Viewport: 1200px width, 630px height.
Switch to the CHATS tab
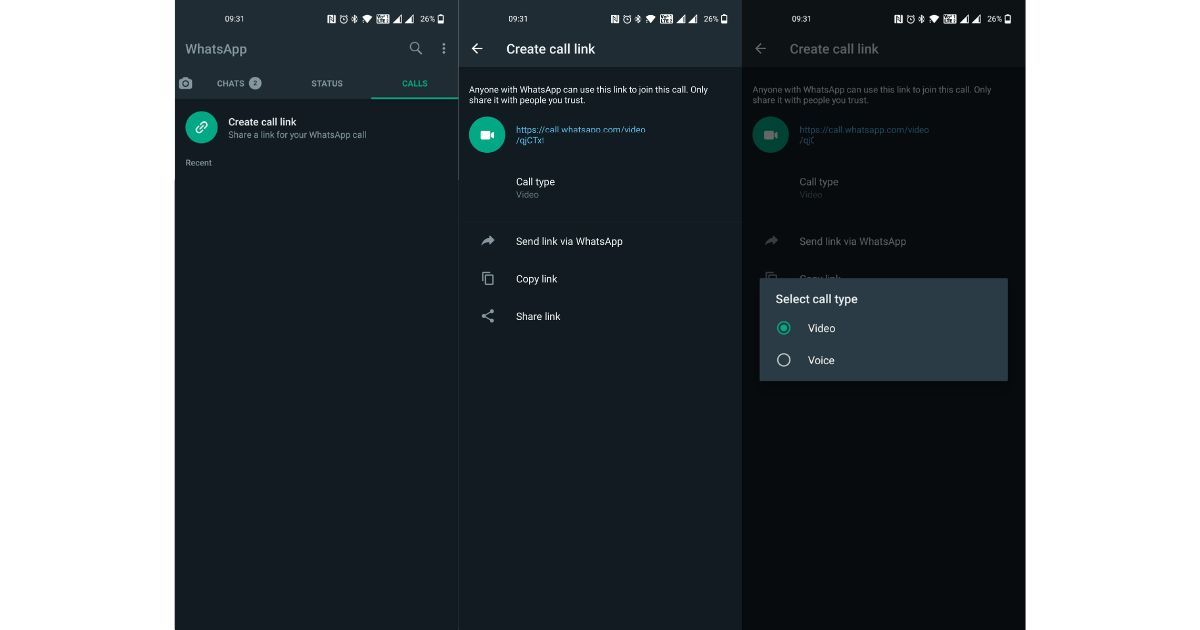pyautogui.click(x=239, y=84)
